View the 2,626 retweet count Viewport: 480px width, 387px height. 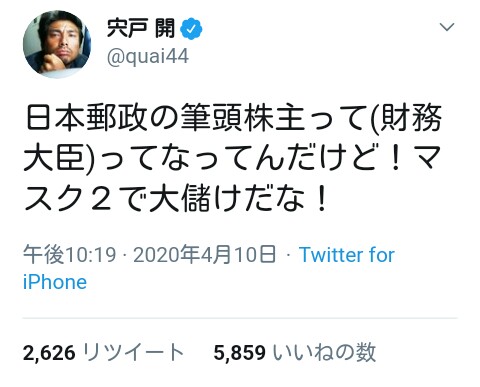49,353
